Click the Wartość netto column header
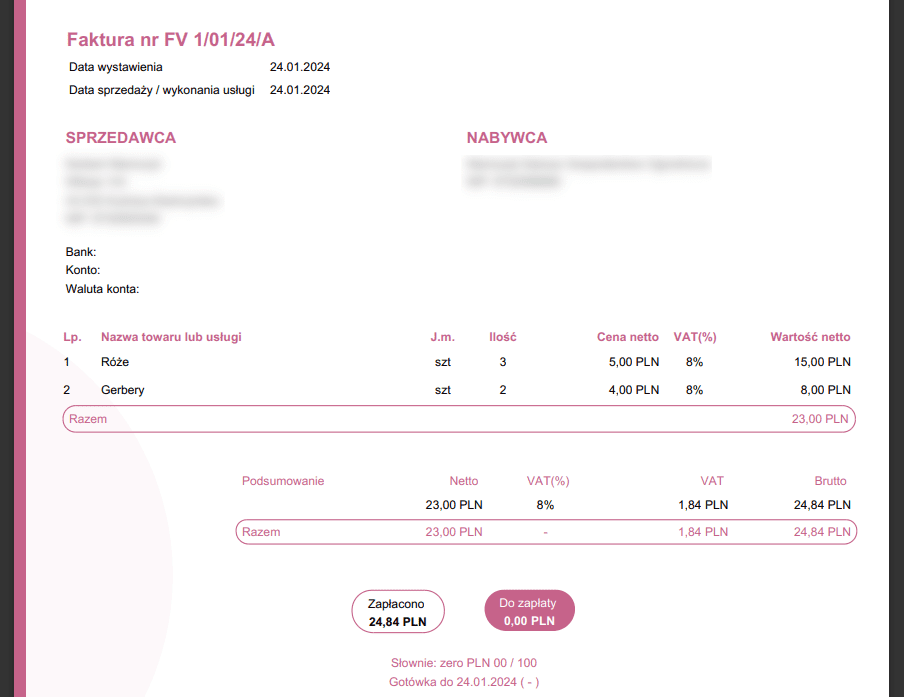Image resolution: width=904 pixels, height=697 pixels. point(810,337)
